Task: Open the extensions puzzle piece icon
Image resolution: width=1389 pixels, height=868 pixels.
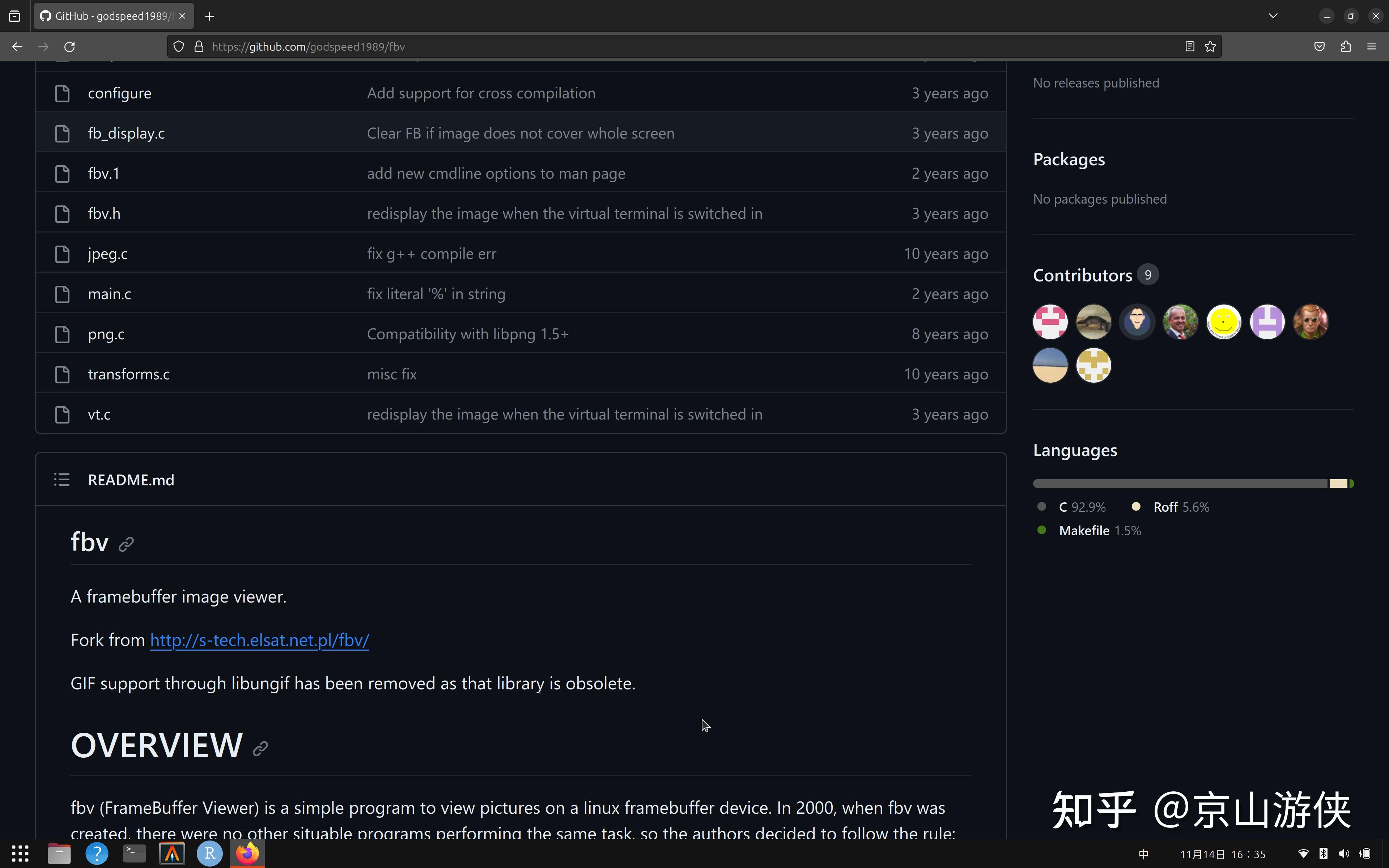Action: (x=1346, y=46)
